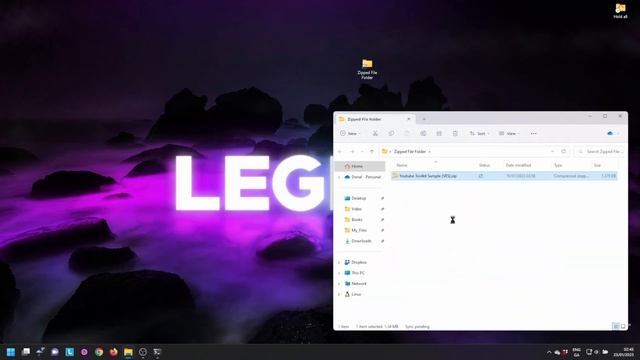Click the OneDrive cloud status icon
Viewport: 640px width, 360px height.
pos(610,133)
